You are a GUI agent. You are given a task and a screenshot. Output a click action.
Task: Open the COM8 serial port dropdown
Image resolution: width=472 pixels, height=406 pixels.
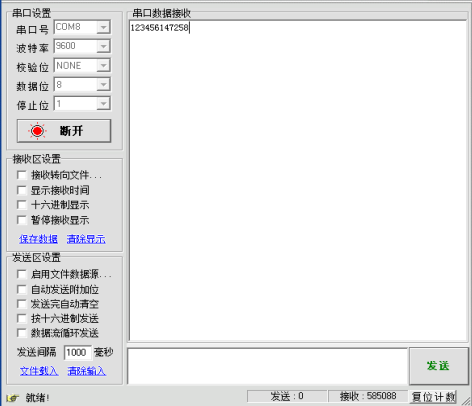(104, 27)
